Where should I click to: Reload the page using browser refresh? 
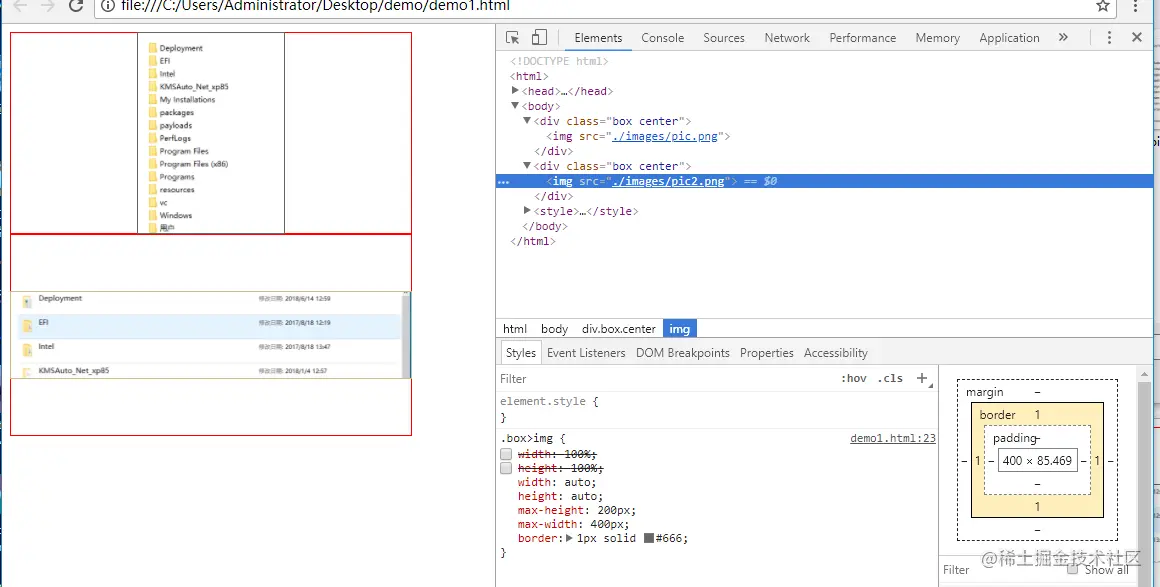tap(75, 6)
